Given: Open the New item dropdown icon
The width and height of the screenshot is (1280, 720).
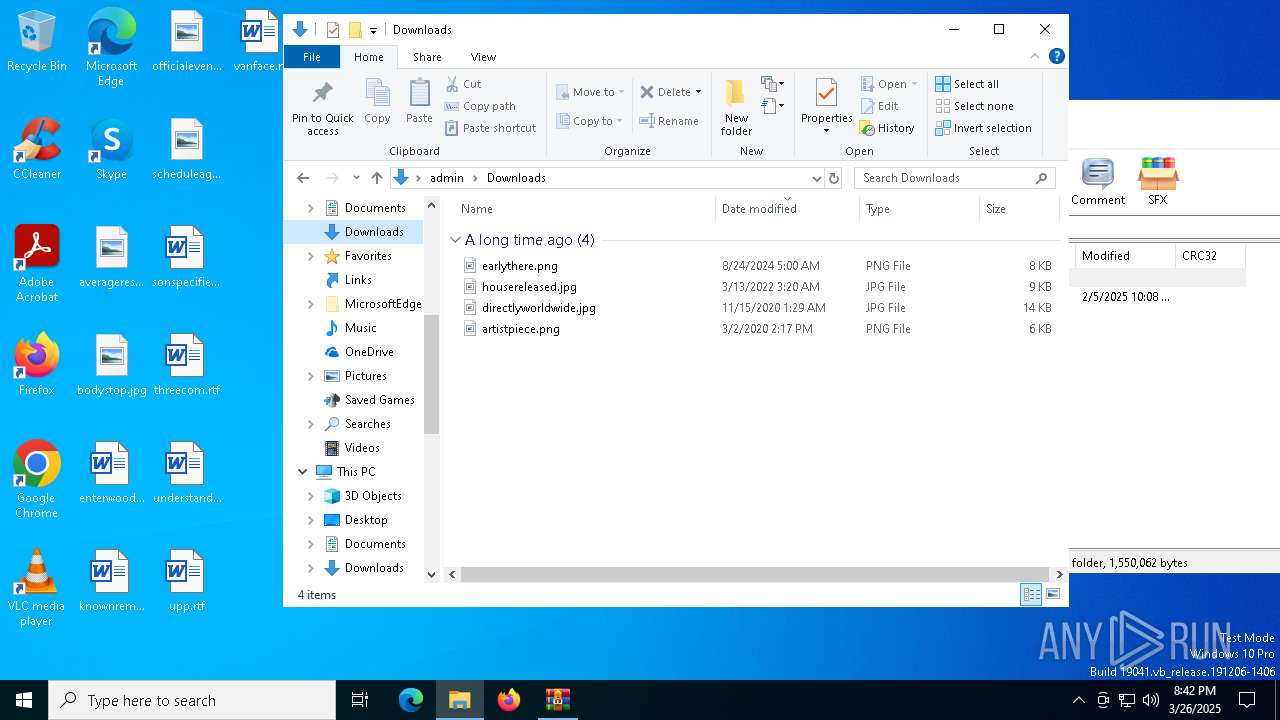Looking at the screenshot, I should (x=772, y=84).
